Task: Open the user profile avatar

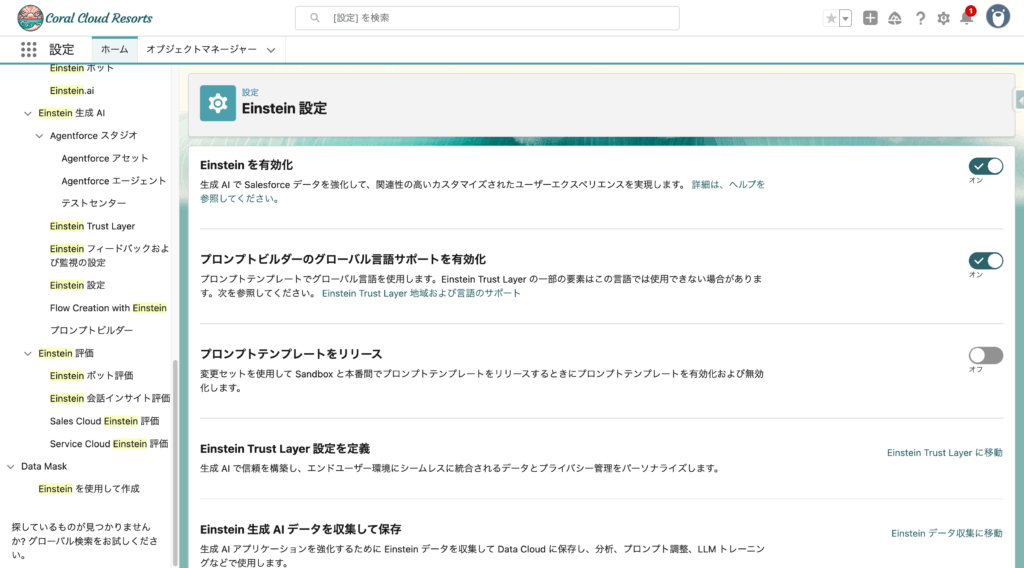Action: tap(997, 17)
